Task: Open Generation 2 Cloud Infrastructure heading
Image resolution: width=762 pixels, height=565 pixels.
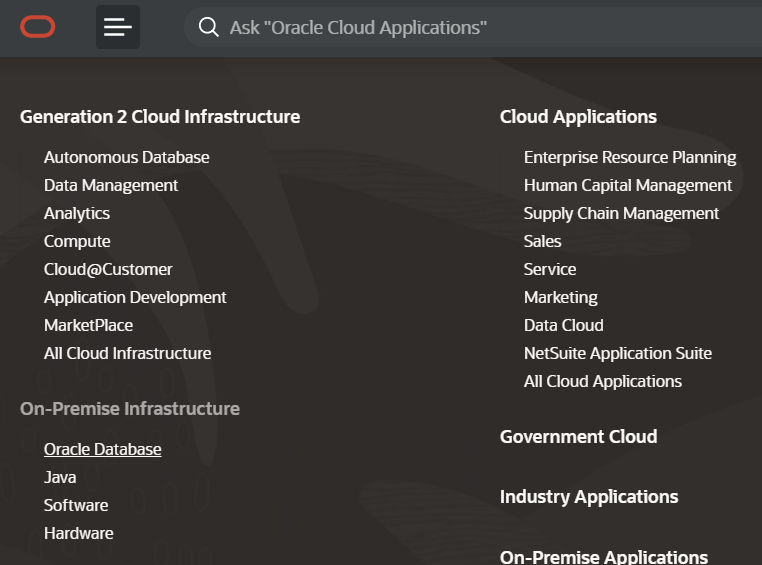Action: (x=160, y=117)
